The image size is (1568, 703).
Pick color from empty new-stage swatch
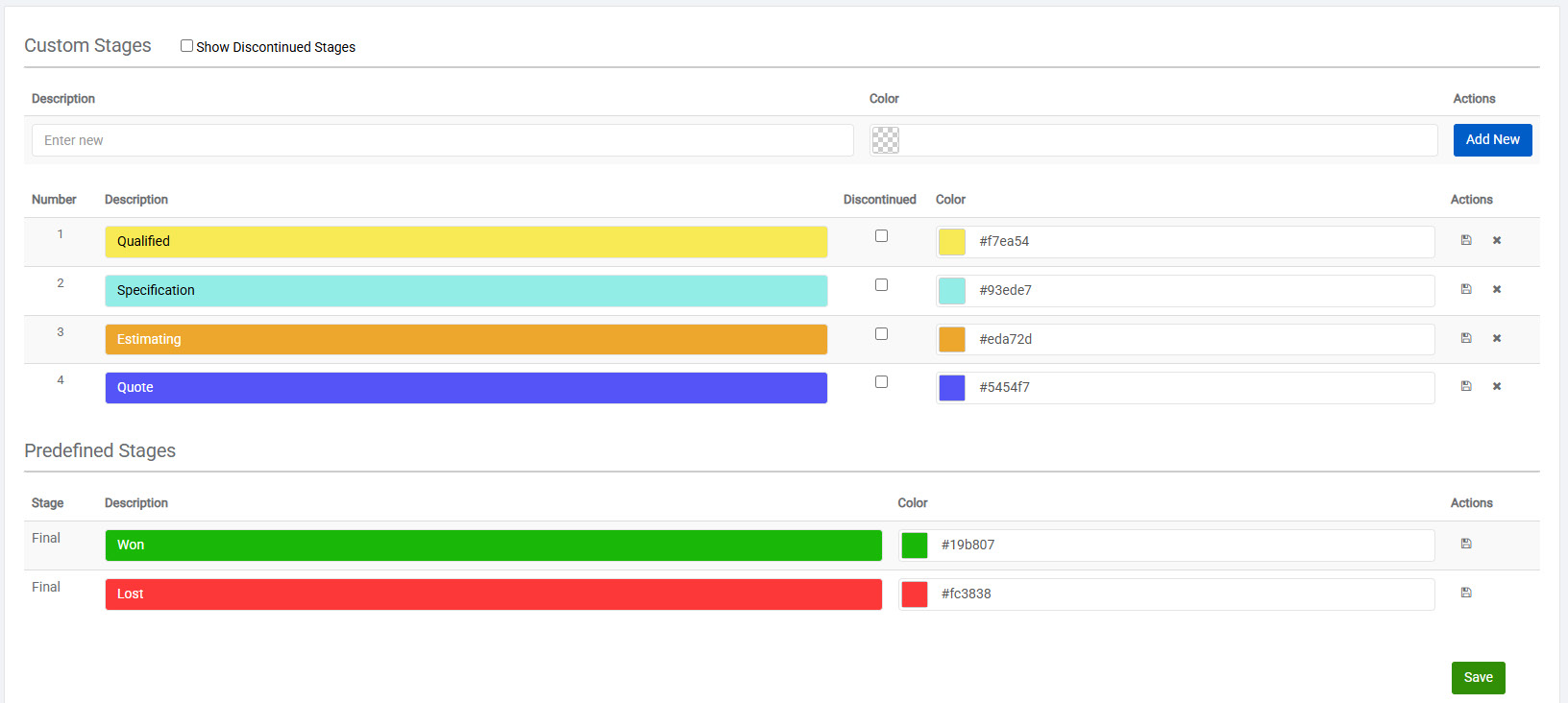click(885, 140)
